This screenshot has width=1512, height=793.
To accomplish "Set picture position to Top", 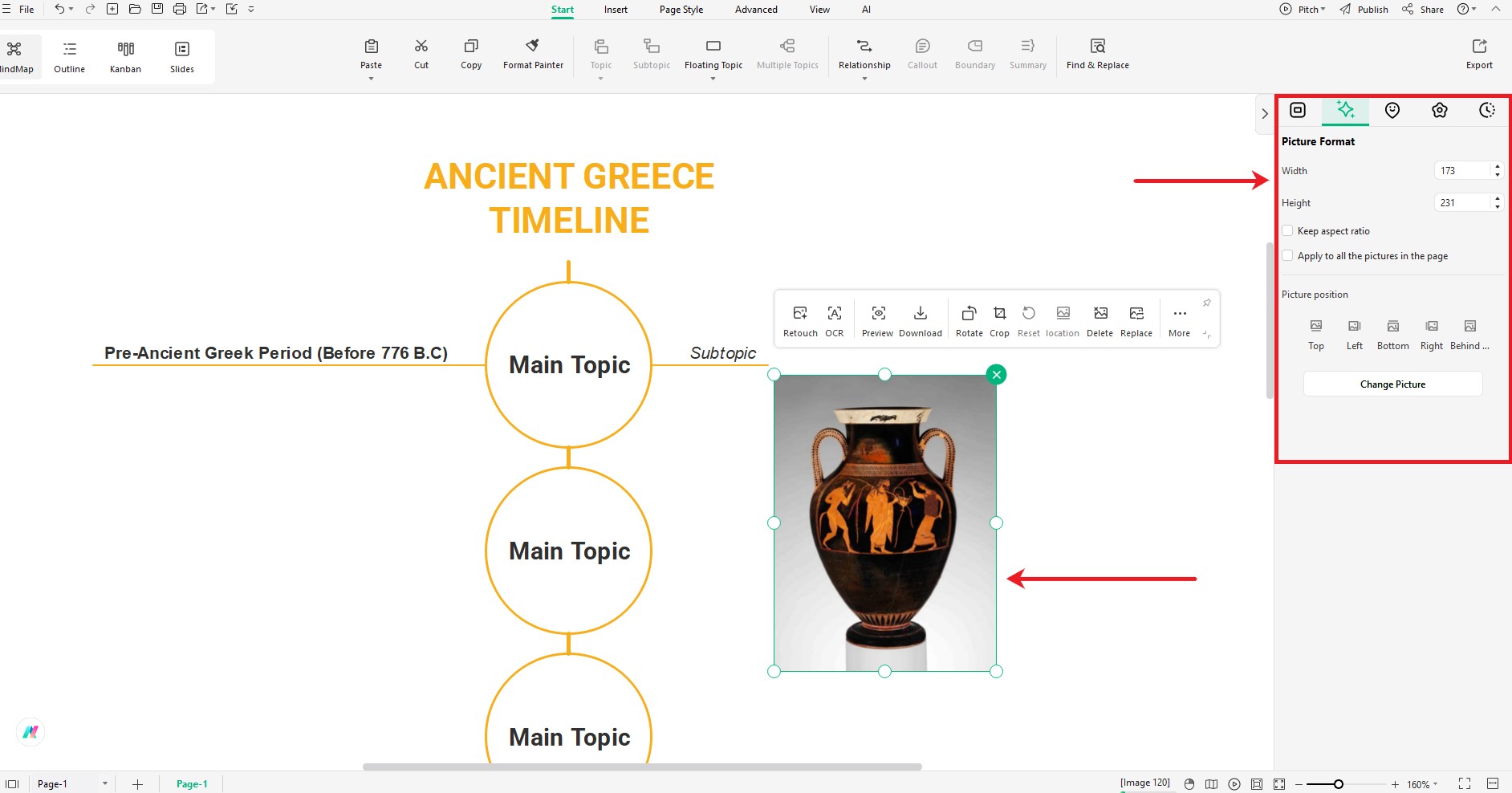I will point(1316,335).
